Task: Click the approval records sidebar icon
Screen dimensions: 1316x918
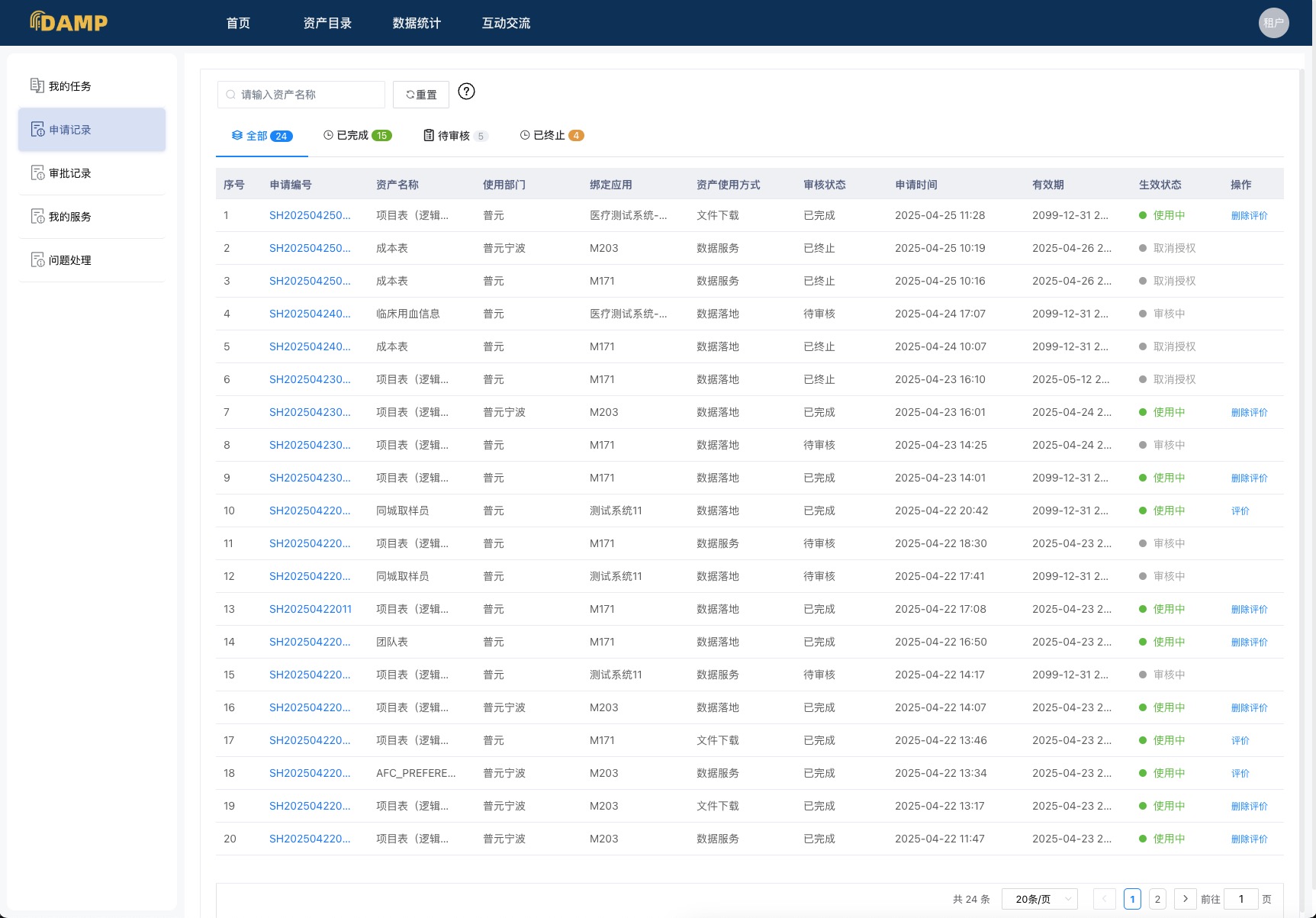Action: pos(37,173)
